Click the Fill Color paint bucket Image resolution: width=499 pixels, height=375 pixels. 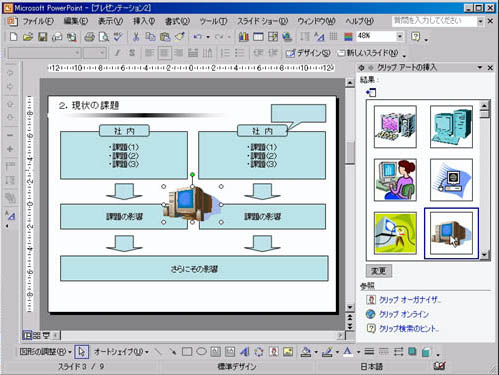point(305,351)
